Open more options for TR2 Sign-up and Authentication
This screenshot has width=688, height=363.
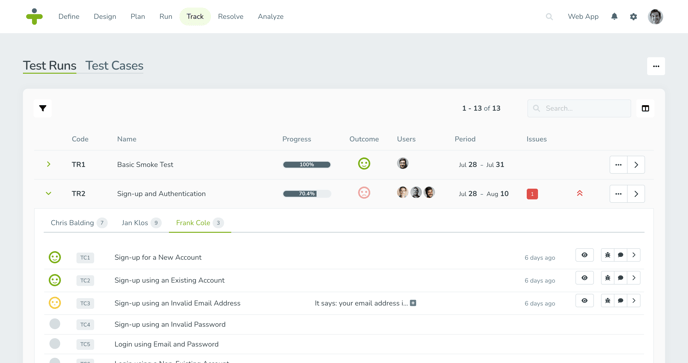click(618, 194)
